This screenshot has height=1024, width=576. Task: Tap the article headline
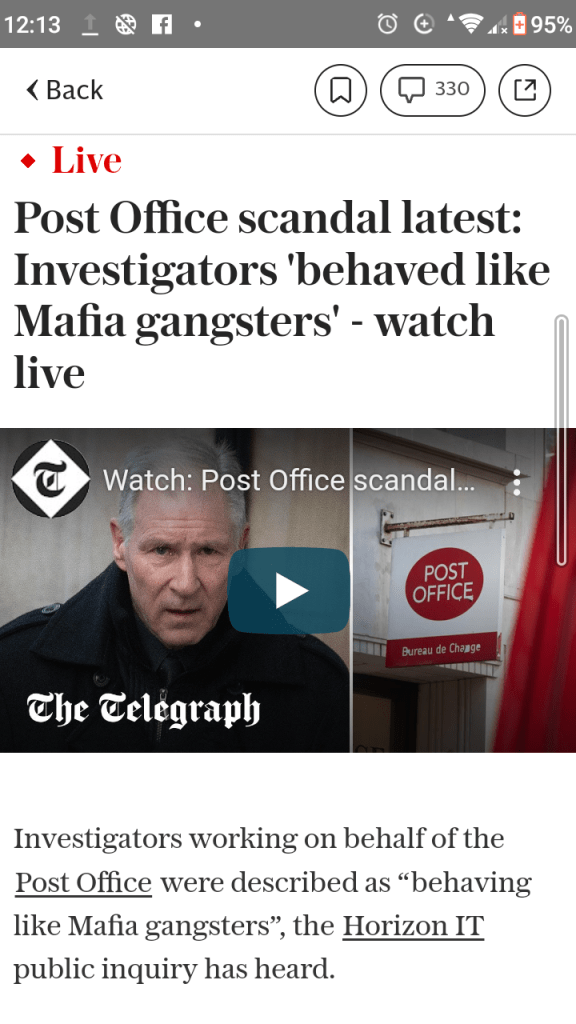[x=282, y=294]
